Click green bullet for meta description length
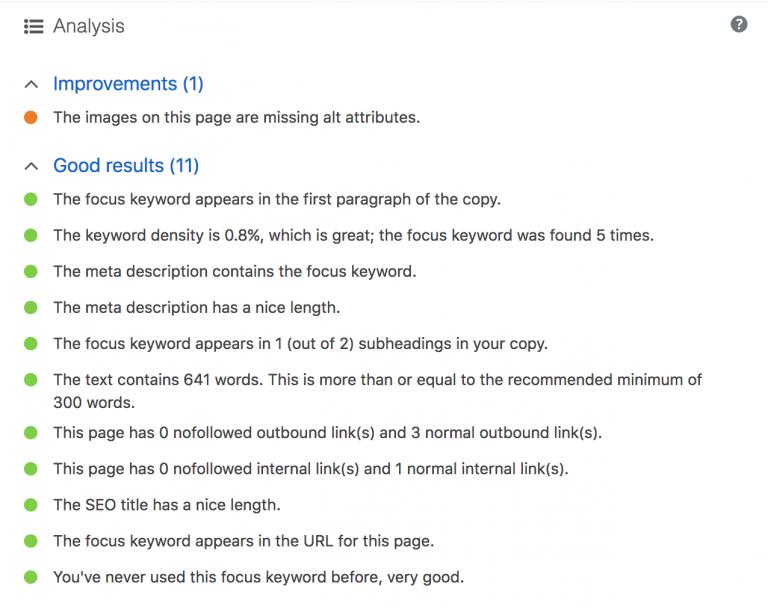 31,307
